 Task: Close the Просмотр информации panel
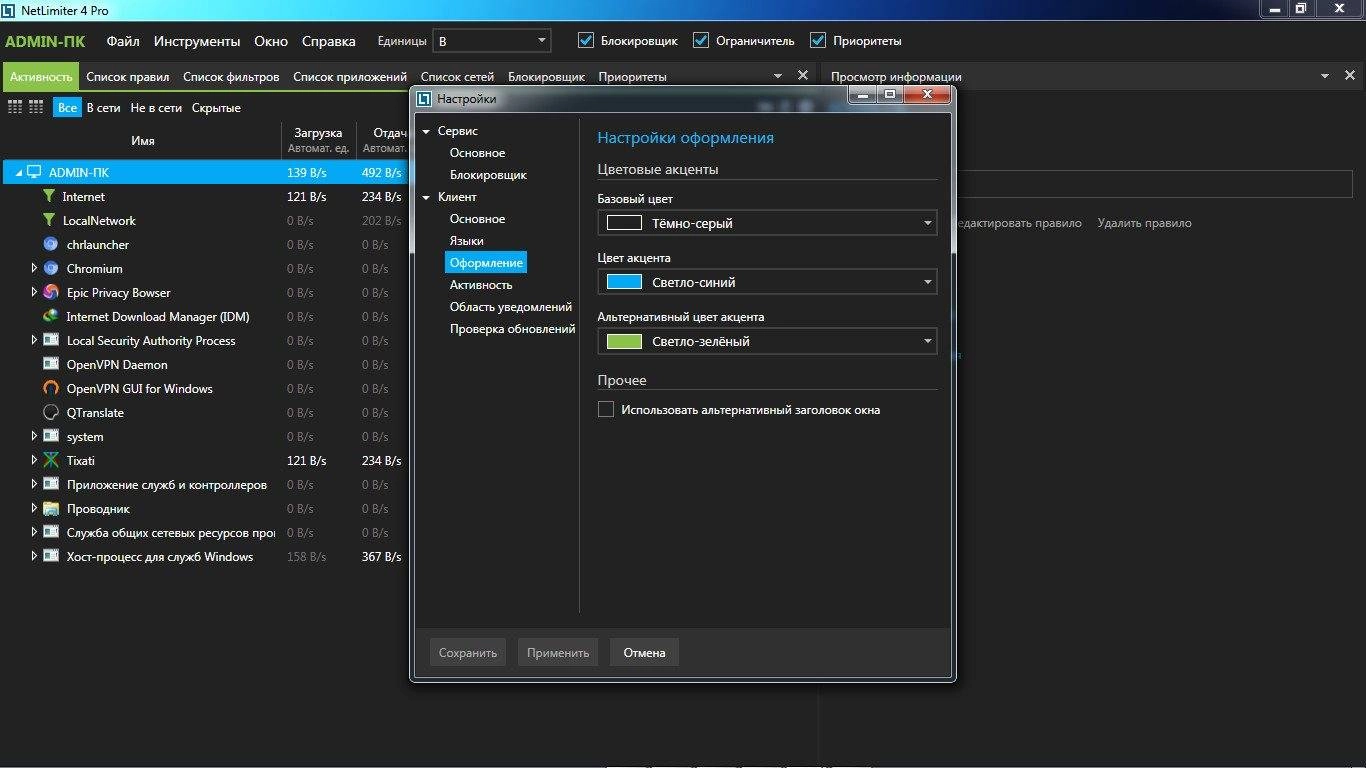[1351, 76]
